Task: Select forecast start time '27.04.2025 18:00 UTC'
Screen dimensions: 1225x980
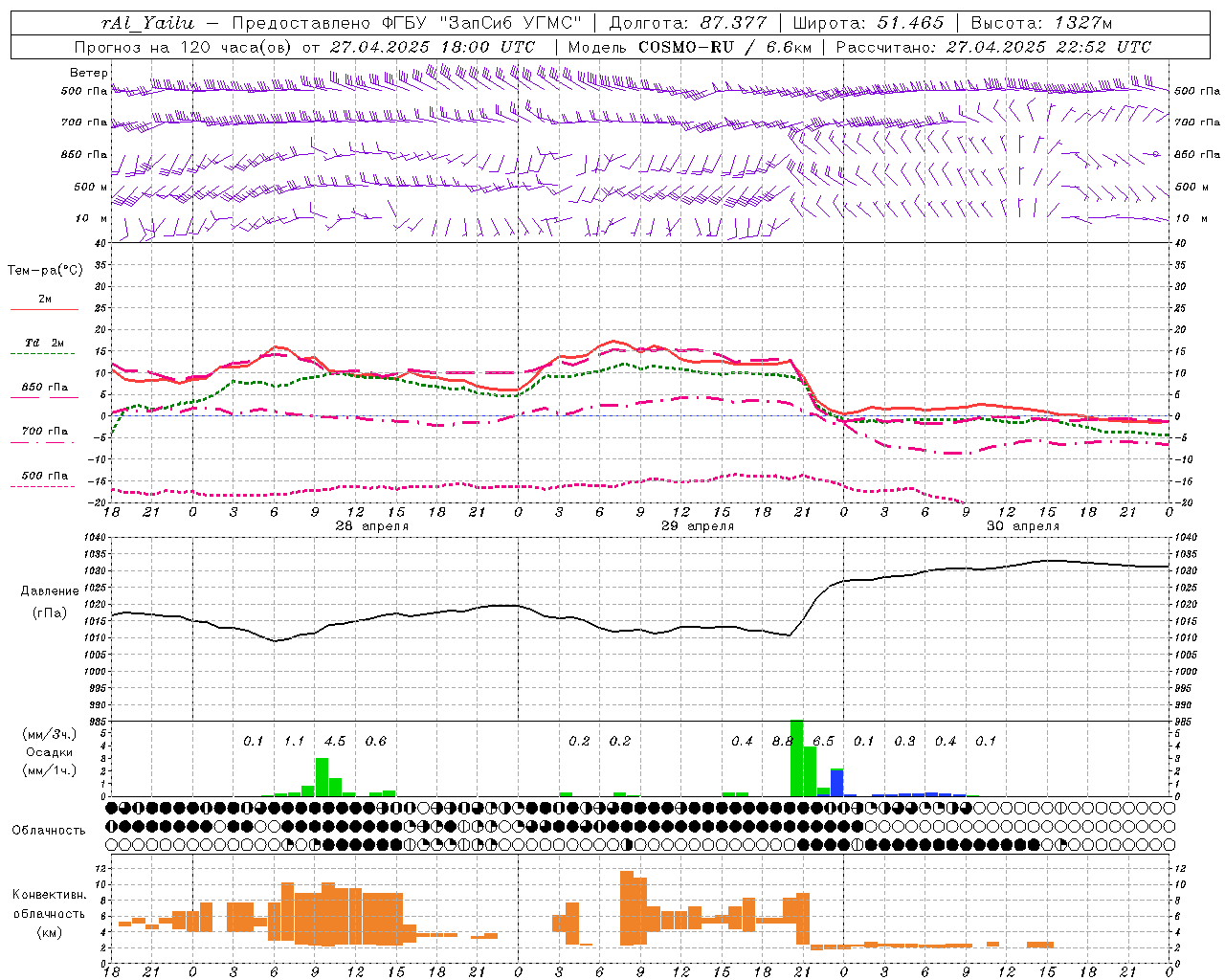Action: [432, 47]
